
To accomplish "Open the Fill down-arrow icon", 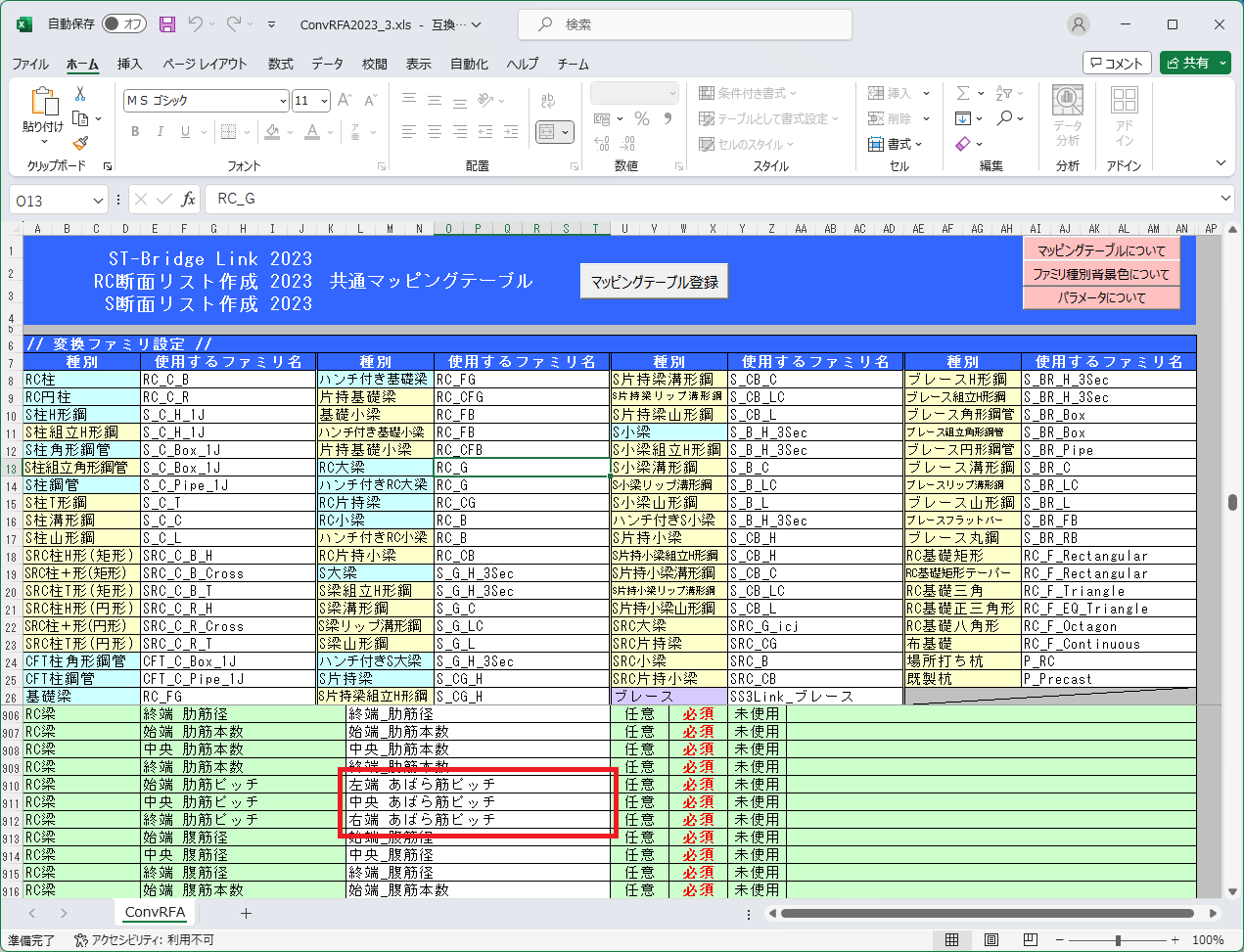I will (x=963, y=118).
